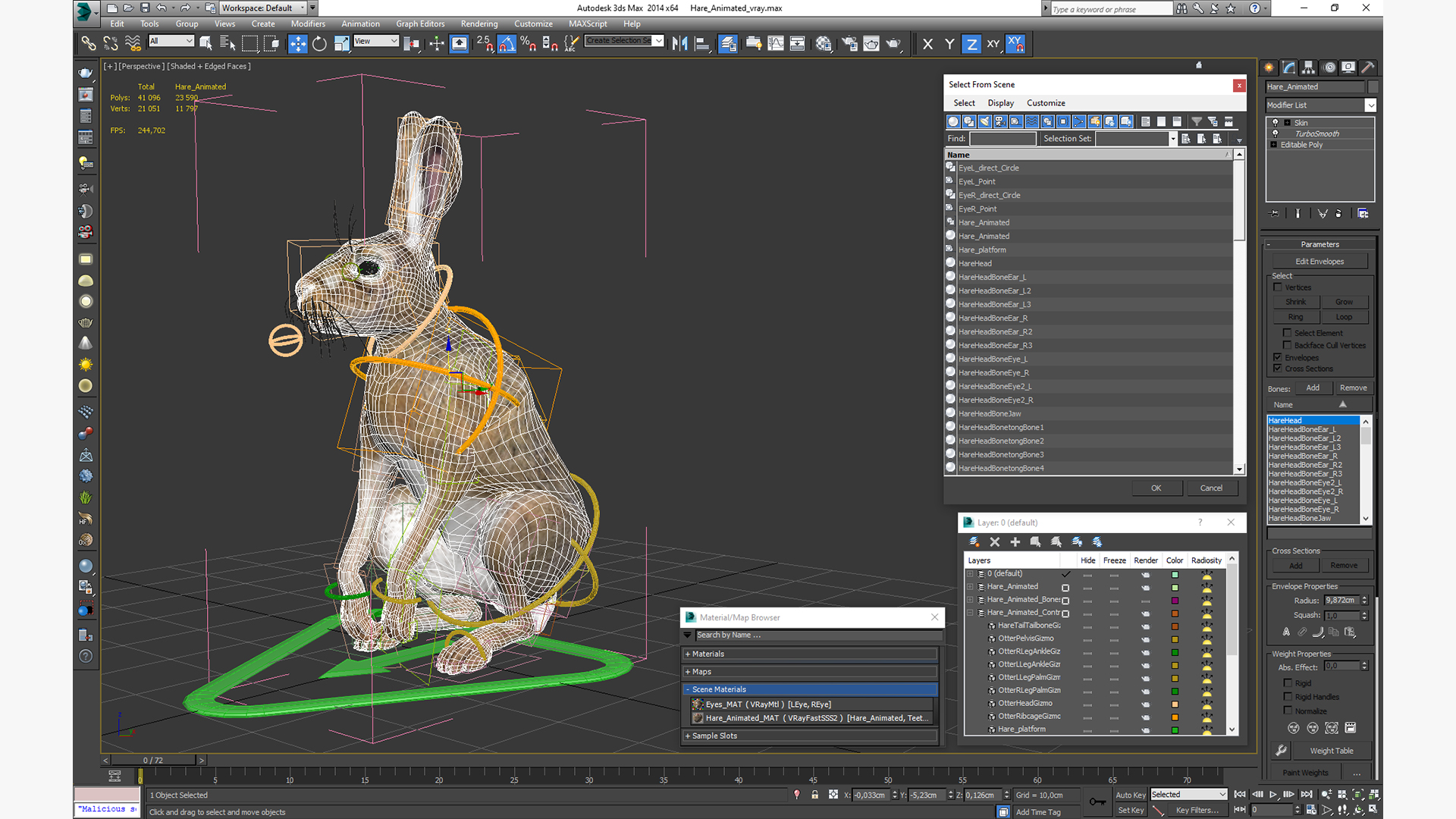Open the Graph Editors menu
This screenshot has width=1456, height=819.
(420, 24)
